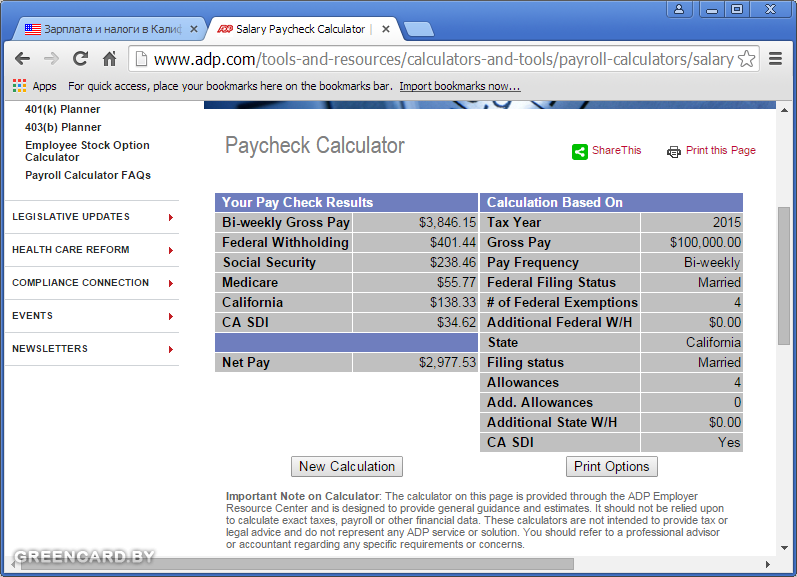Screen dimensions: 797x577
Task: Open NEWSLETTERS menu item
Action: pyautogui.click(x=50, y=349)
